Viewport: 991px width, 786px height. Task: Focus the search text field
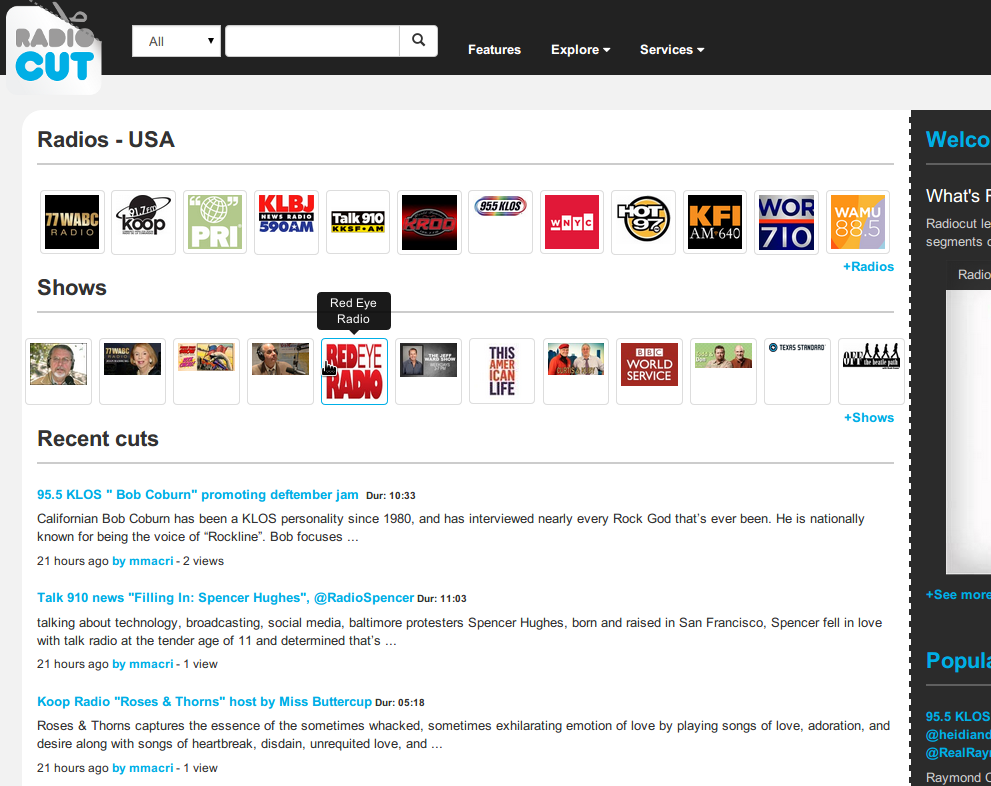point(312,41)
